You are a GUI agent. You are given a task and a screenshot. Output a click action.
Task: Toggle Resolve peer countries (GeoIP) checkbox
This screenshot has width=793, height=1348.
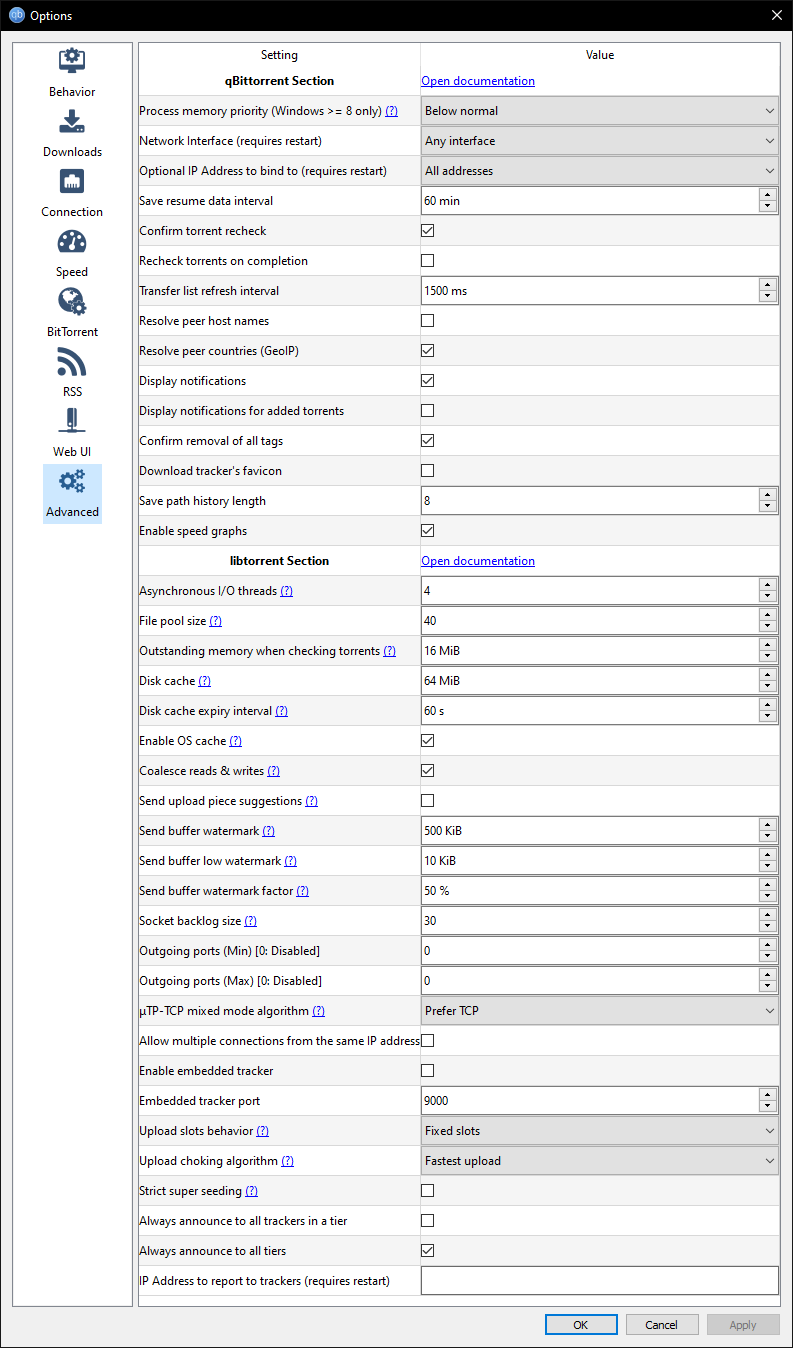tap(427, 351)
